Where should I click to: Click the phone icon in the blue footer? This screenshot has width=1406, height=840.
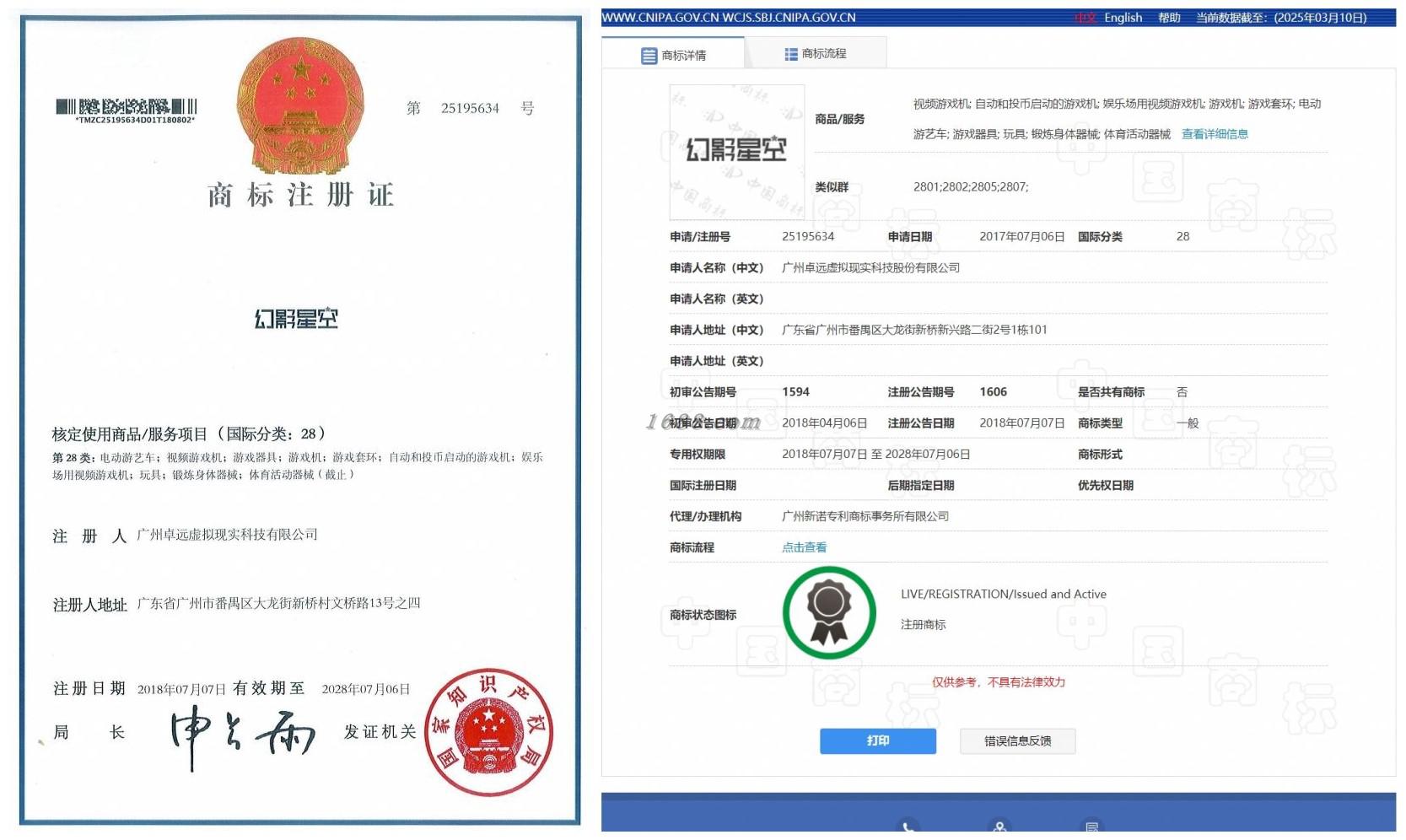tap(908, 827)
